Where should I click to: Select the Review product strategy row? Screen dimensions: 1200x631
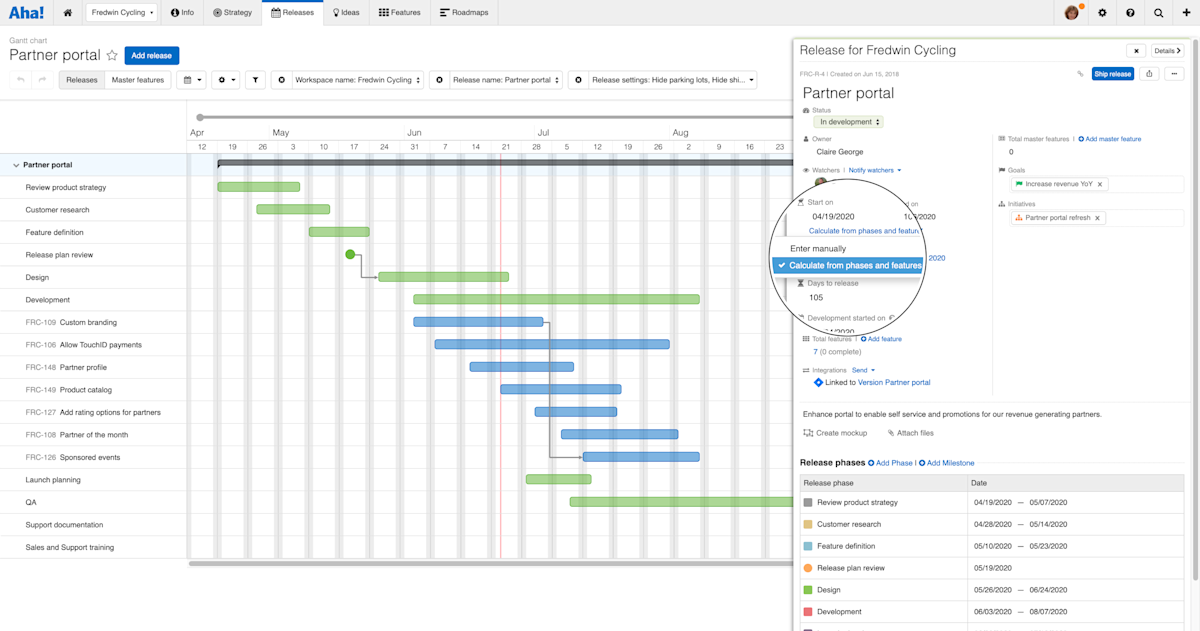click(x=66, y=187)
